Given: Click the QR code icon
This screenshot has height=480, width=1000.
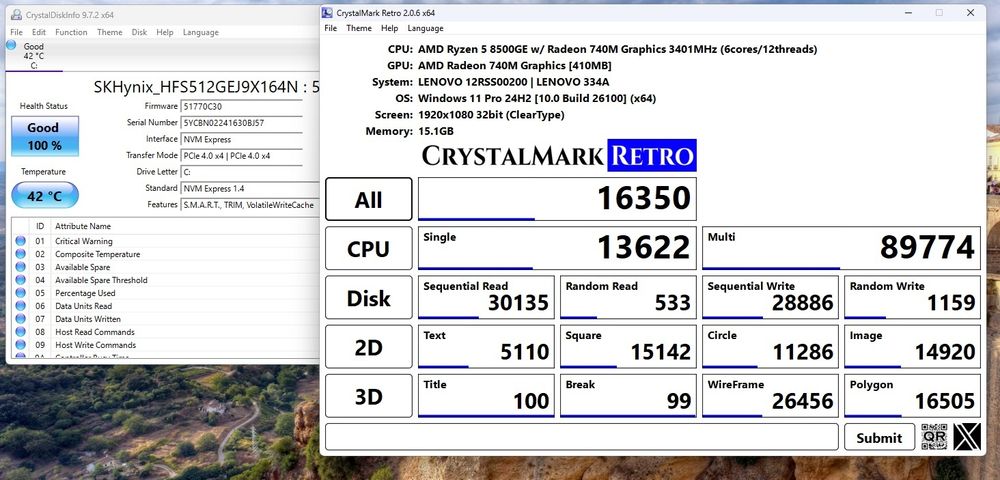Looking at the screenshot, I should point(934,437).
